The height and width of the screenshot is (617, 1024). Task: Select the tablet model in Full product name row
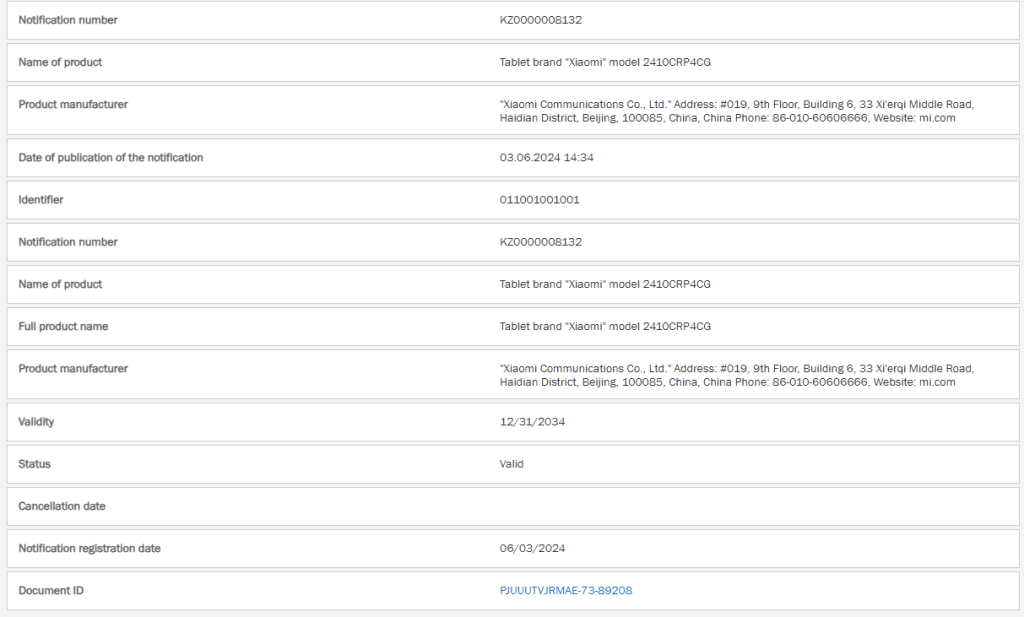(x=605, y=326)
